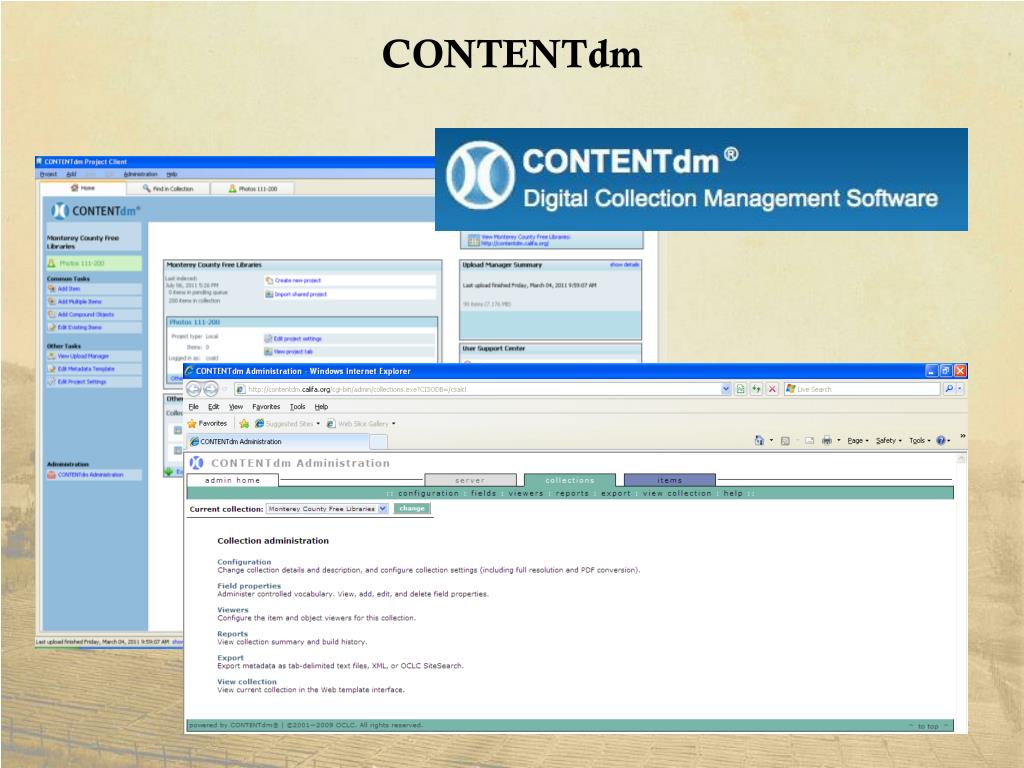Switch to the collections tab

(x=569, y=481)
